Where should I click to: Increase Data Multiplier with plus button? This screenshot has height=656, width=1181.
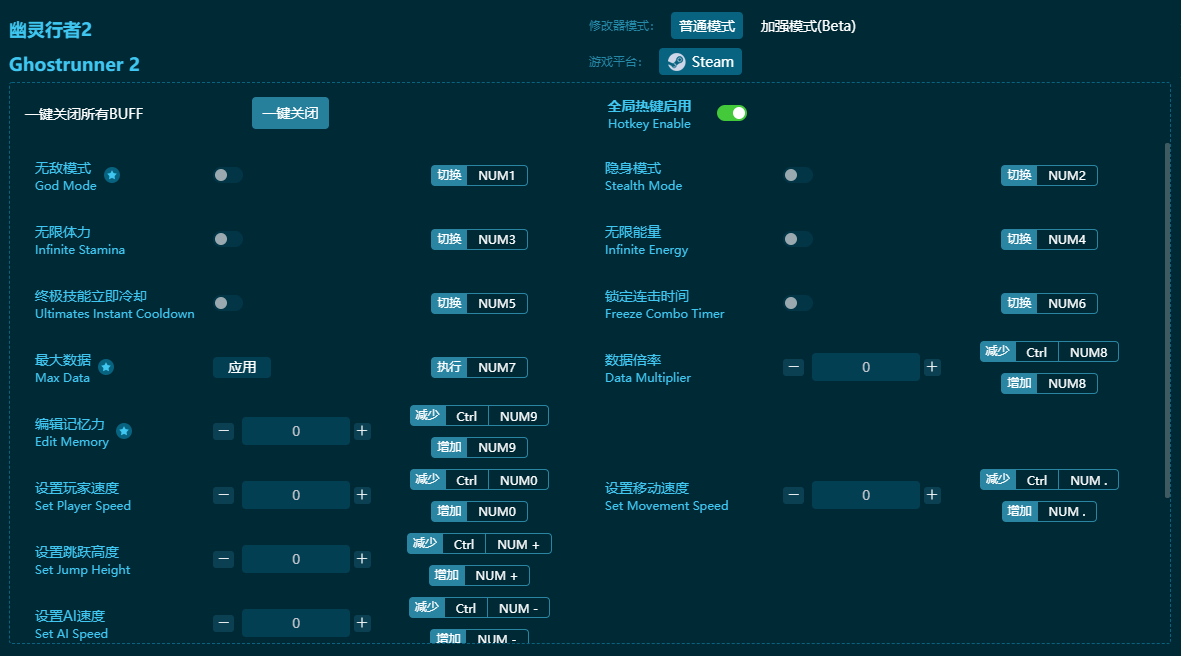(932, 367)
